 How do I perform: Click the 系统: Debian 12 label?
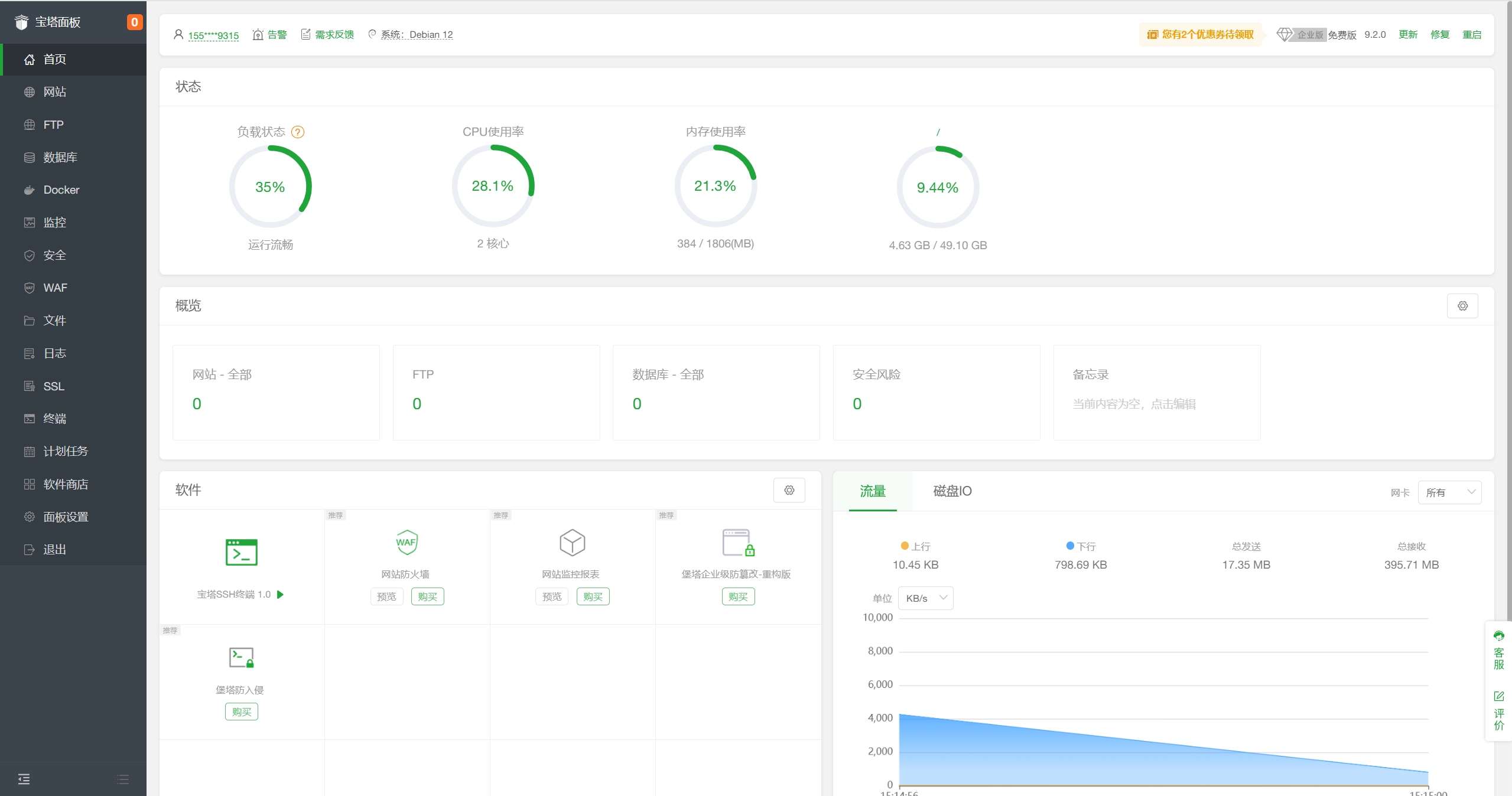[x=417, y=35]
